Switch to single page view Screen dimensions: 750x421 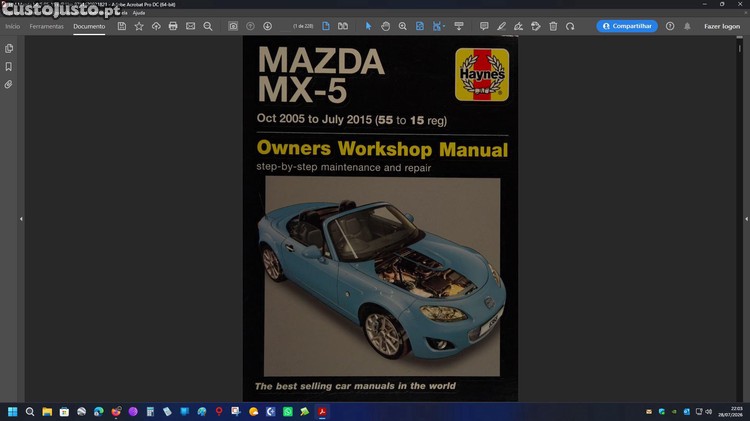point(326,26)
